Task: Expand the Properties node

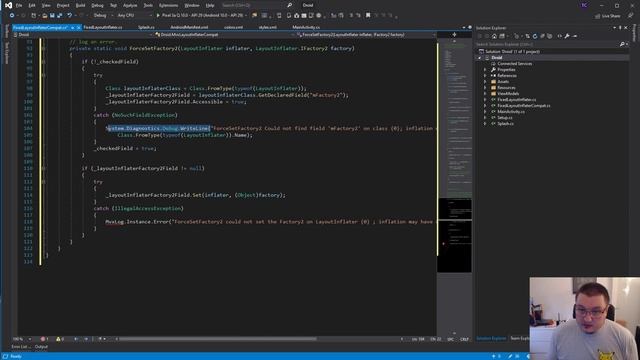Action: pyautogui.click(x=485, y=70)
